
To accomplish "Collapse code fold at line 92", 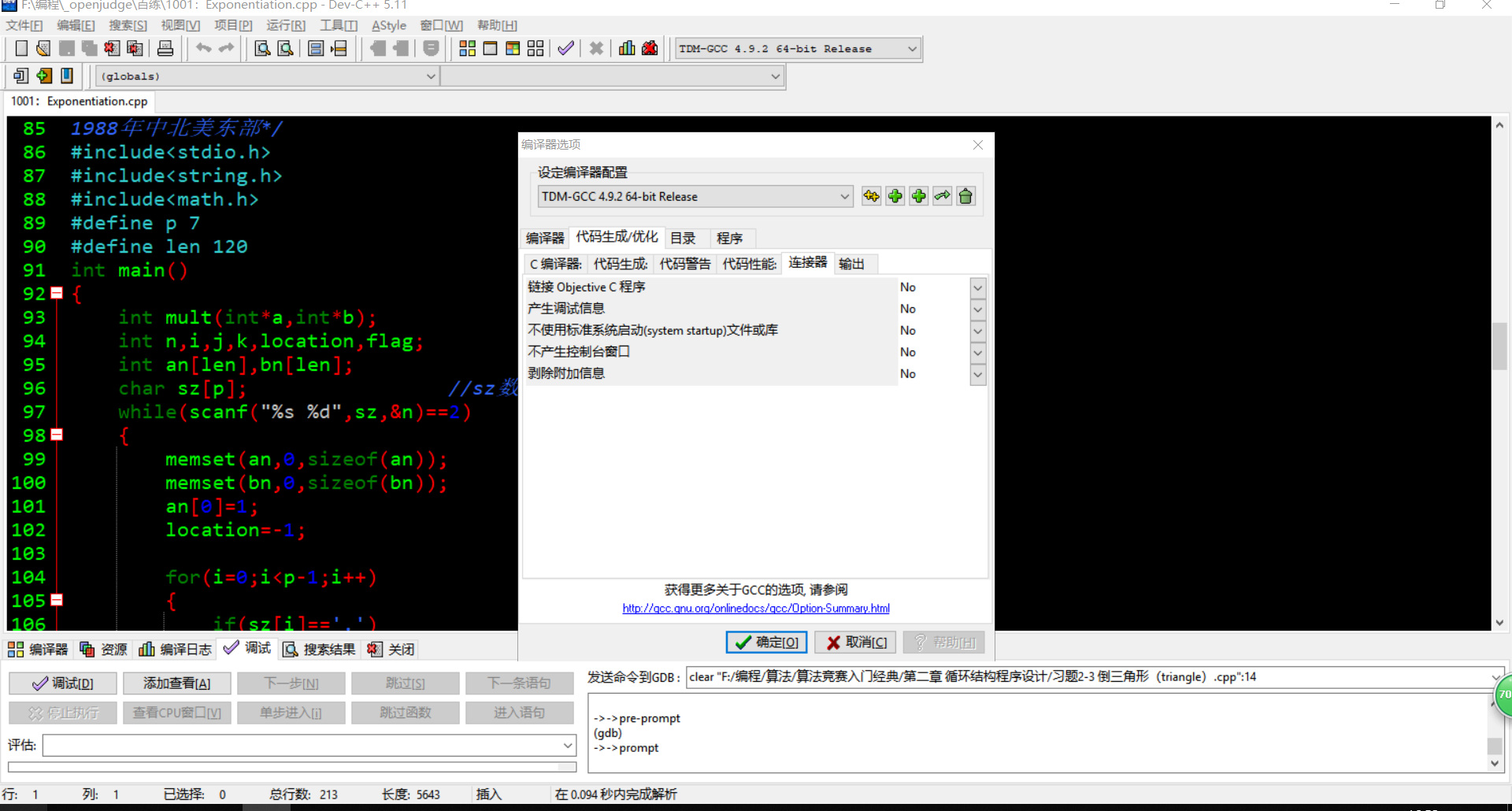I will (57, 293).
